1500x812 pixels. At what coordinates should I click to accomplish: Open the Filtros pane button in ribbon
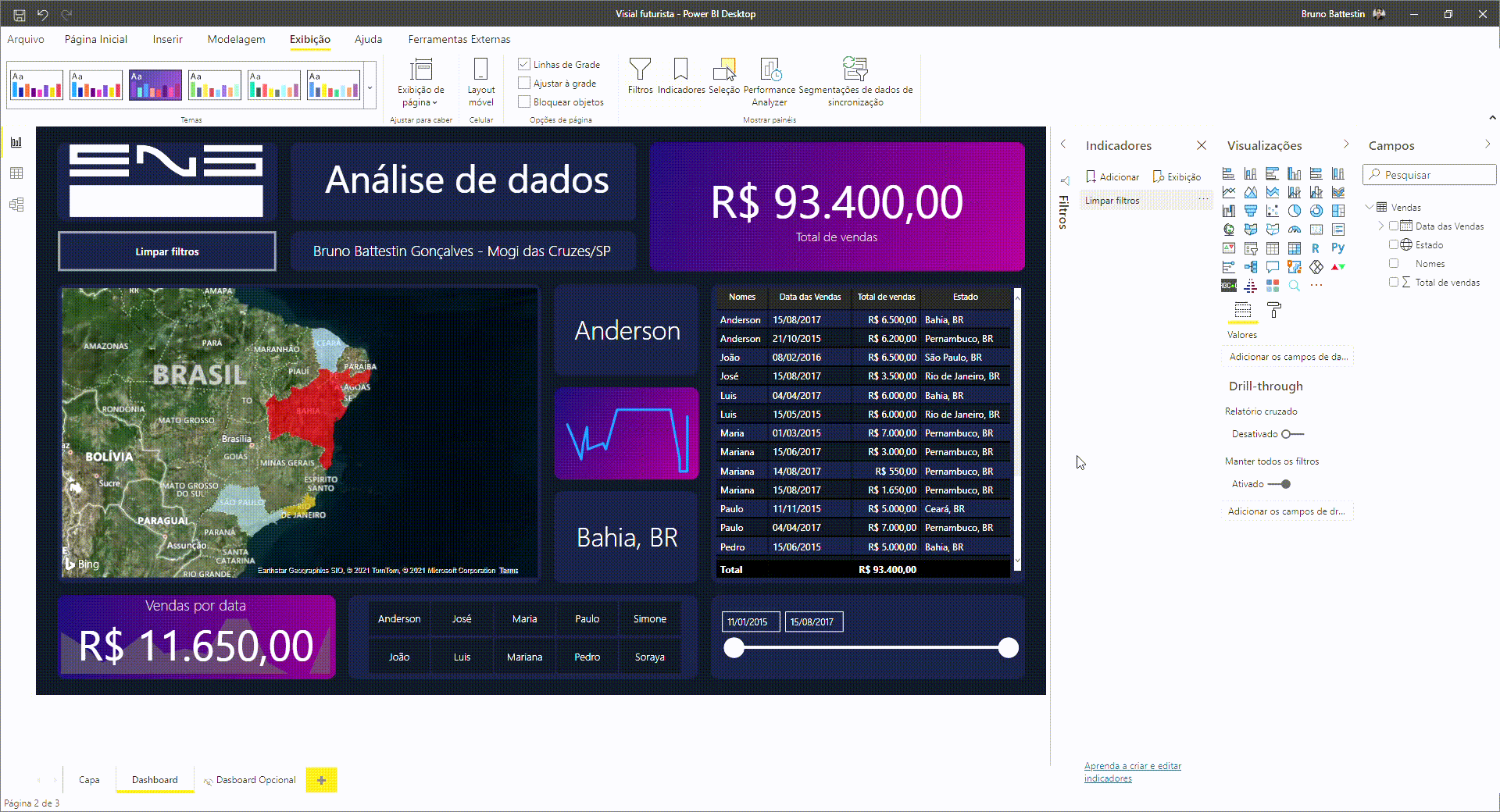pyautogui.click(x=640, y=76)
